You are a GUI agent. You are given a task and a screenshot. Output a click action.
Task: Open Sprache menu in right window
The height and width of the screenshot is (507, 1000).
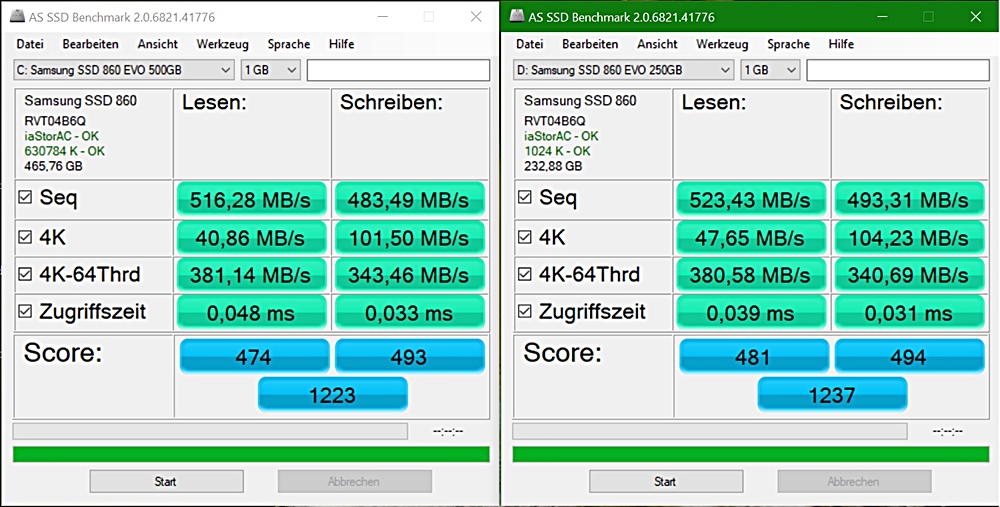point(788,44)
